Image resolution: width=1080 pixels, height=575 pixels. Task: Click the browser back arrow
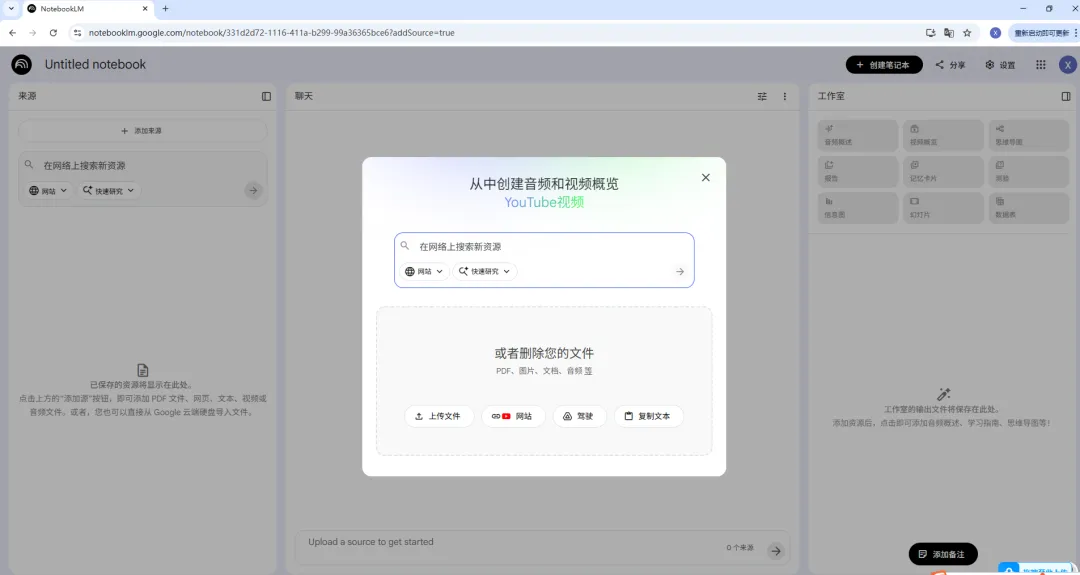[x=12, y=32]
